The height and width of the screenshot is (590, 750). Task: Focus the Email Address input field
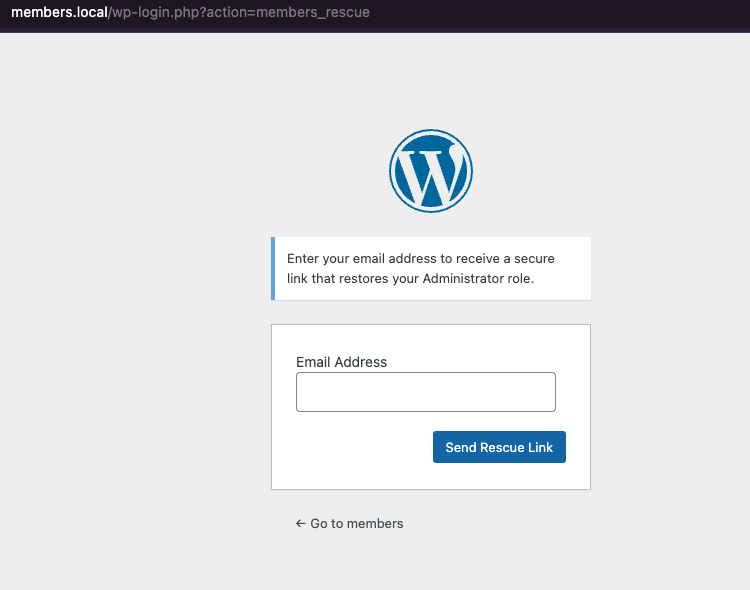tap(426, 392)
